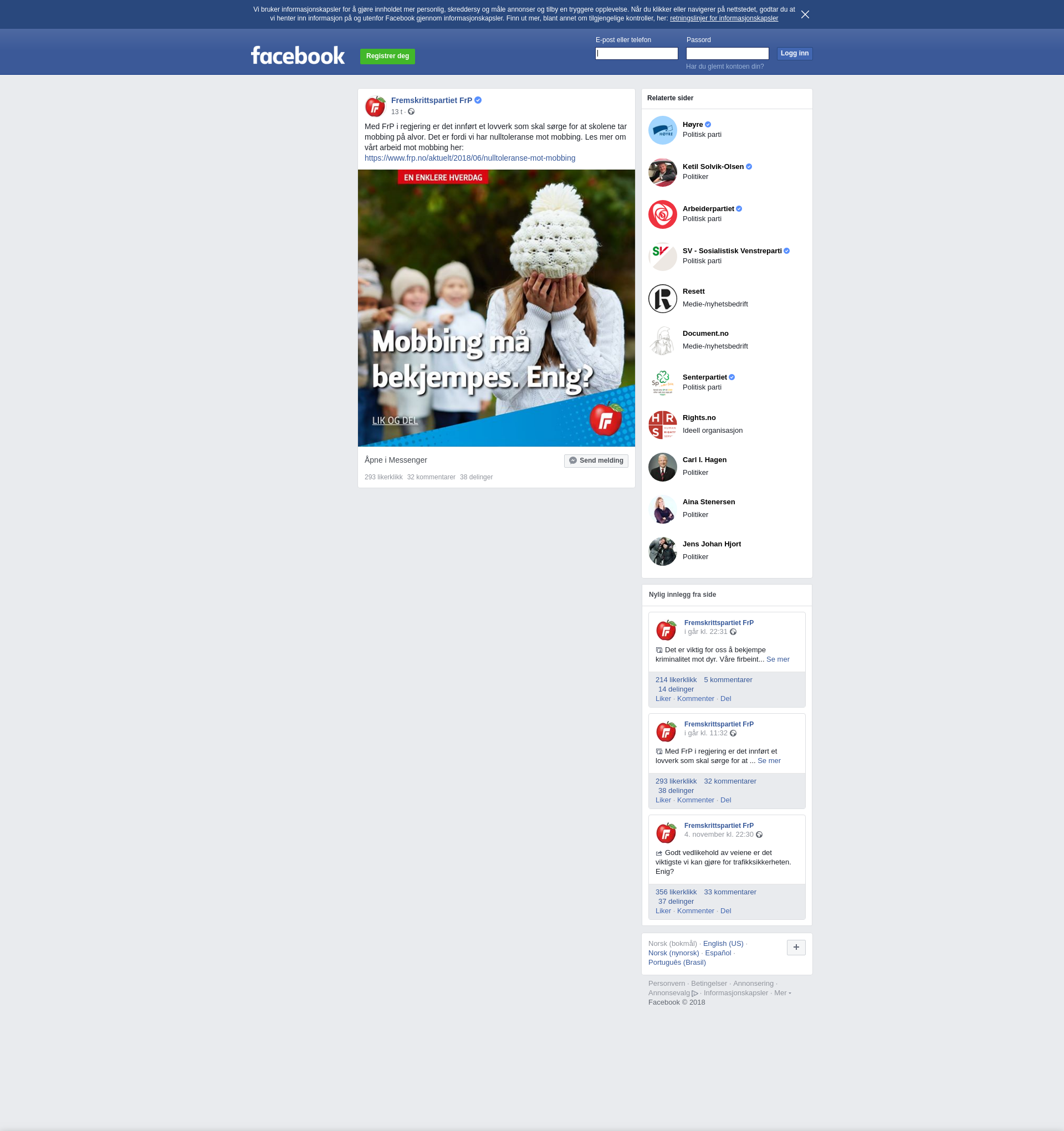
Task: Open the Mobbing må bekjempes post image
Action: coord(496,308)
